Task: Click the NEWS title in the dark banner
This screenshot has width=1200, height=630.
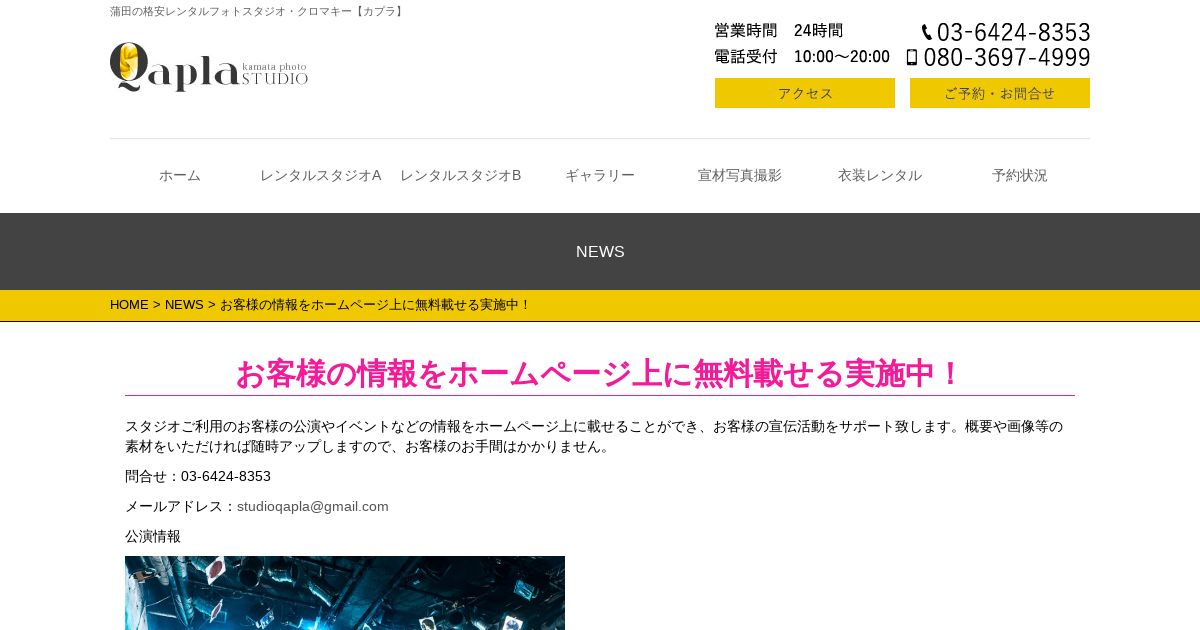Action: tap(600, 252)
